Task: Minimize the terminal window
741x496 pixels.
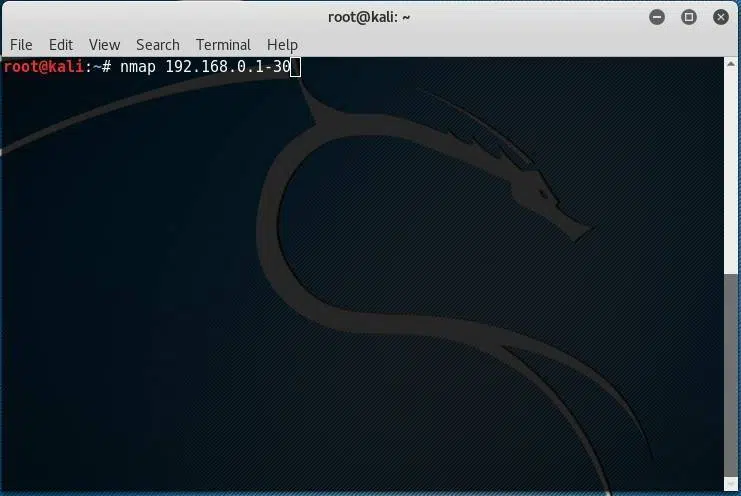Action: 657,17
